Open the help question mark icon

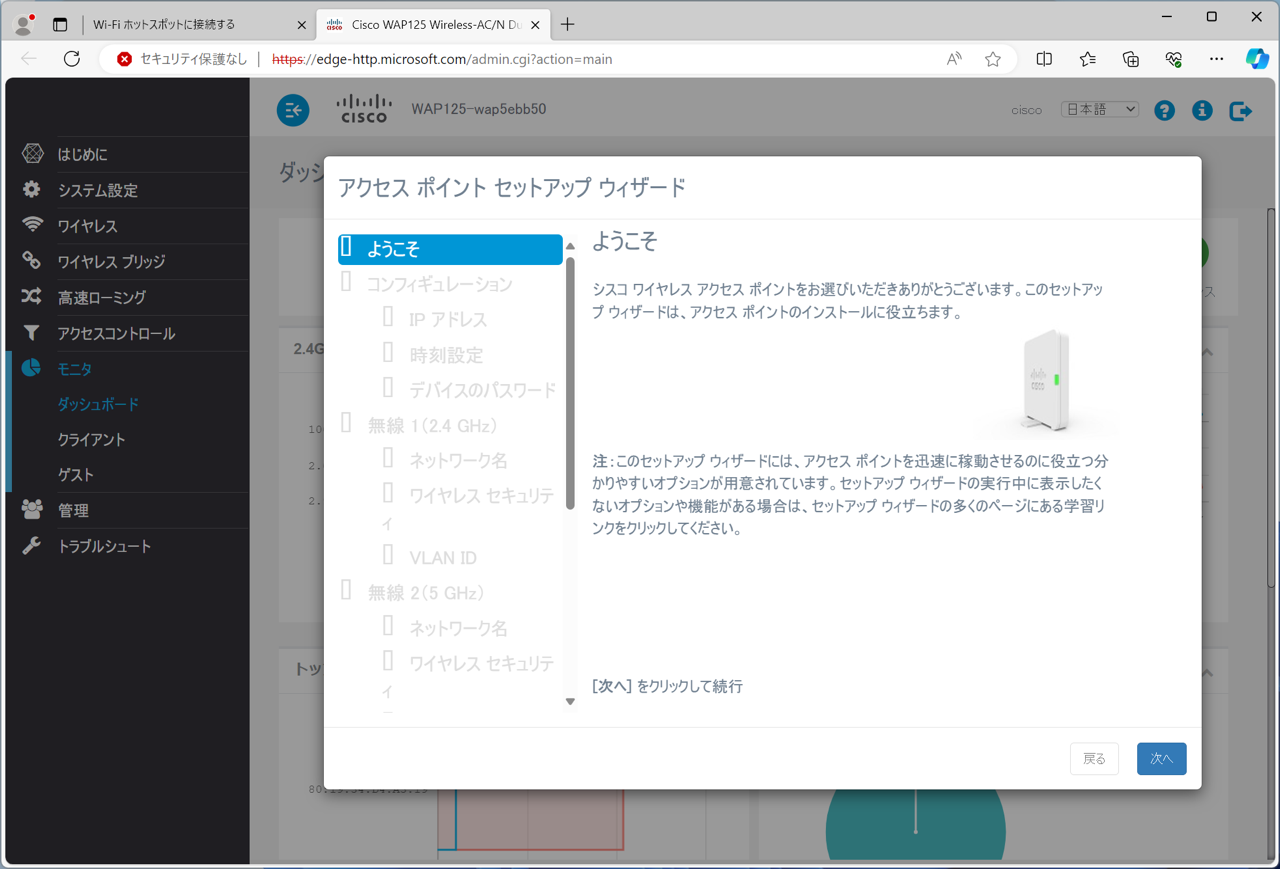1164,110
